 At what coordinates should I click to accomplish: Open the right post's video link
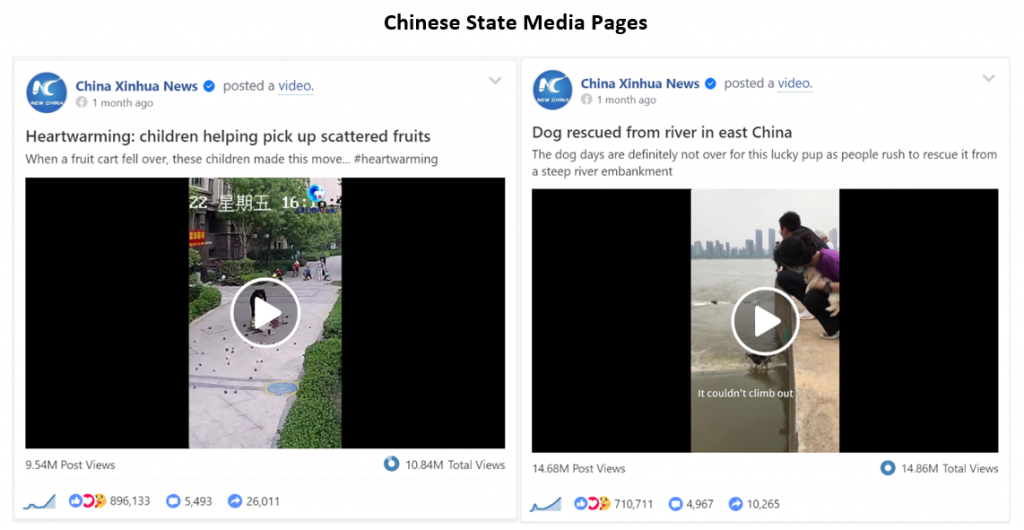click(795, 83)
